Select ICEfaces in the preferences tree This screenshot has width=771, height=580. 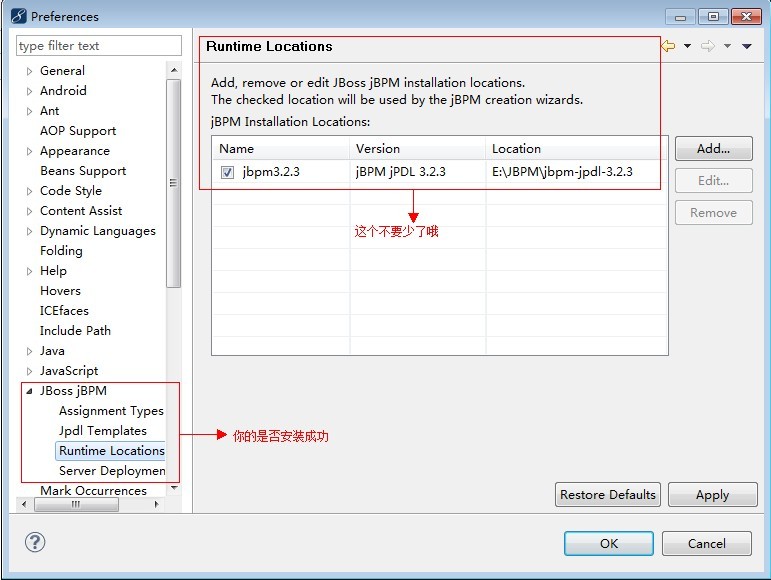click(x=64, y=311)
